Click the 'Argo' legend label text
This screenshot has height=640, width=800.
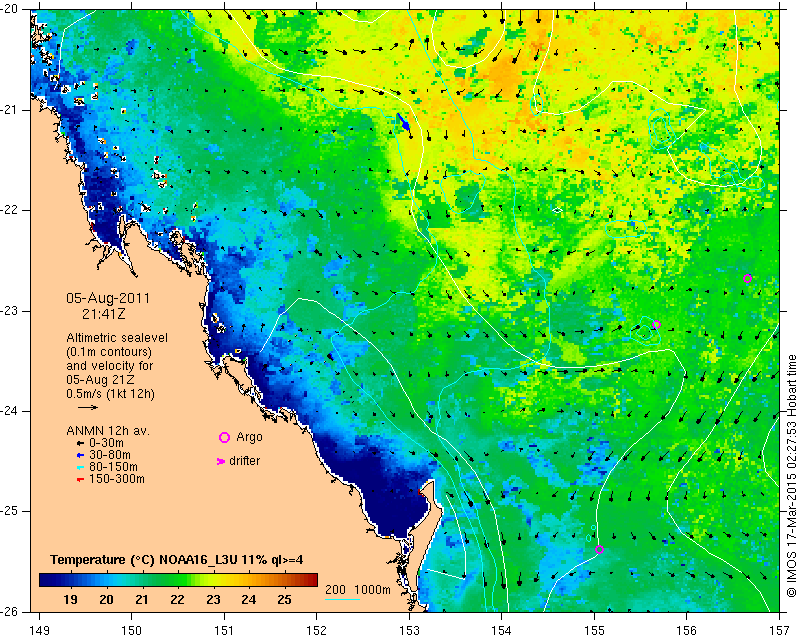[249, 437]
